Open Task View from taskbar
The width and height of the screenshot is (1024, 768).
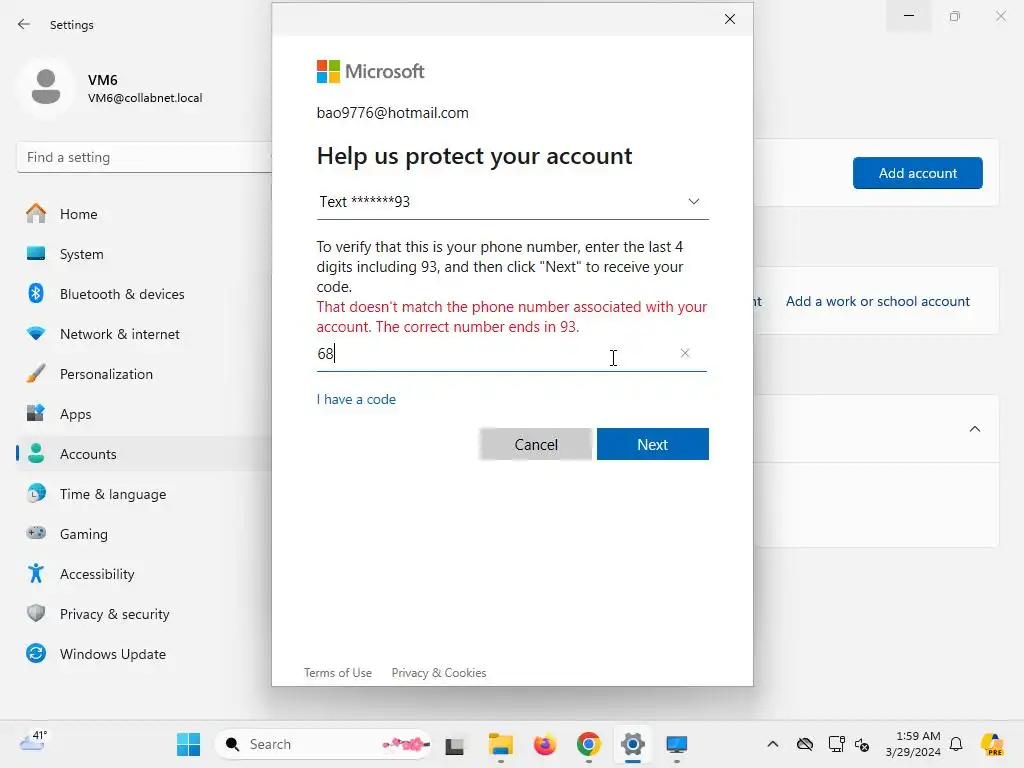[455, 744]
